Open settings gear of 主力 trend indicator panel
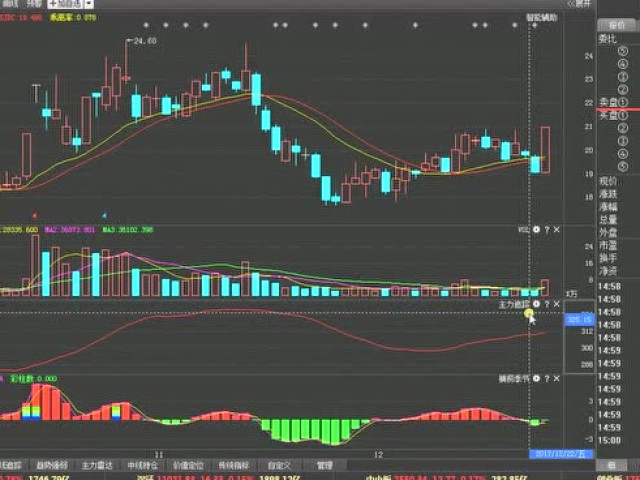This screenshot has height=480, width=640. 536,304
